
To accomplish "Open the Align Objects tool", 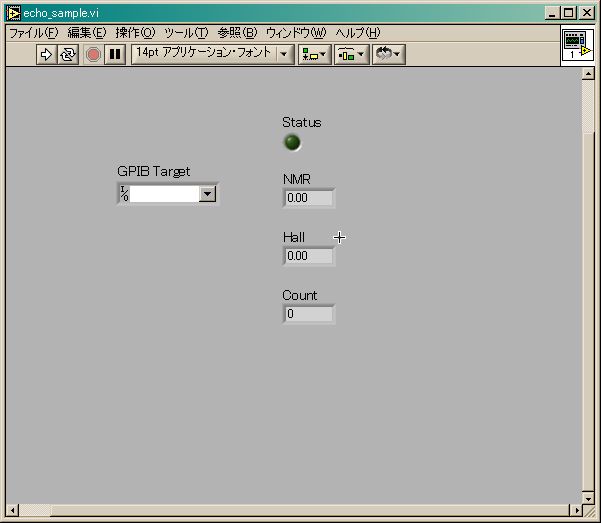I will tap(314, 54).
